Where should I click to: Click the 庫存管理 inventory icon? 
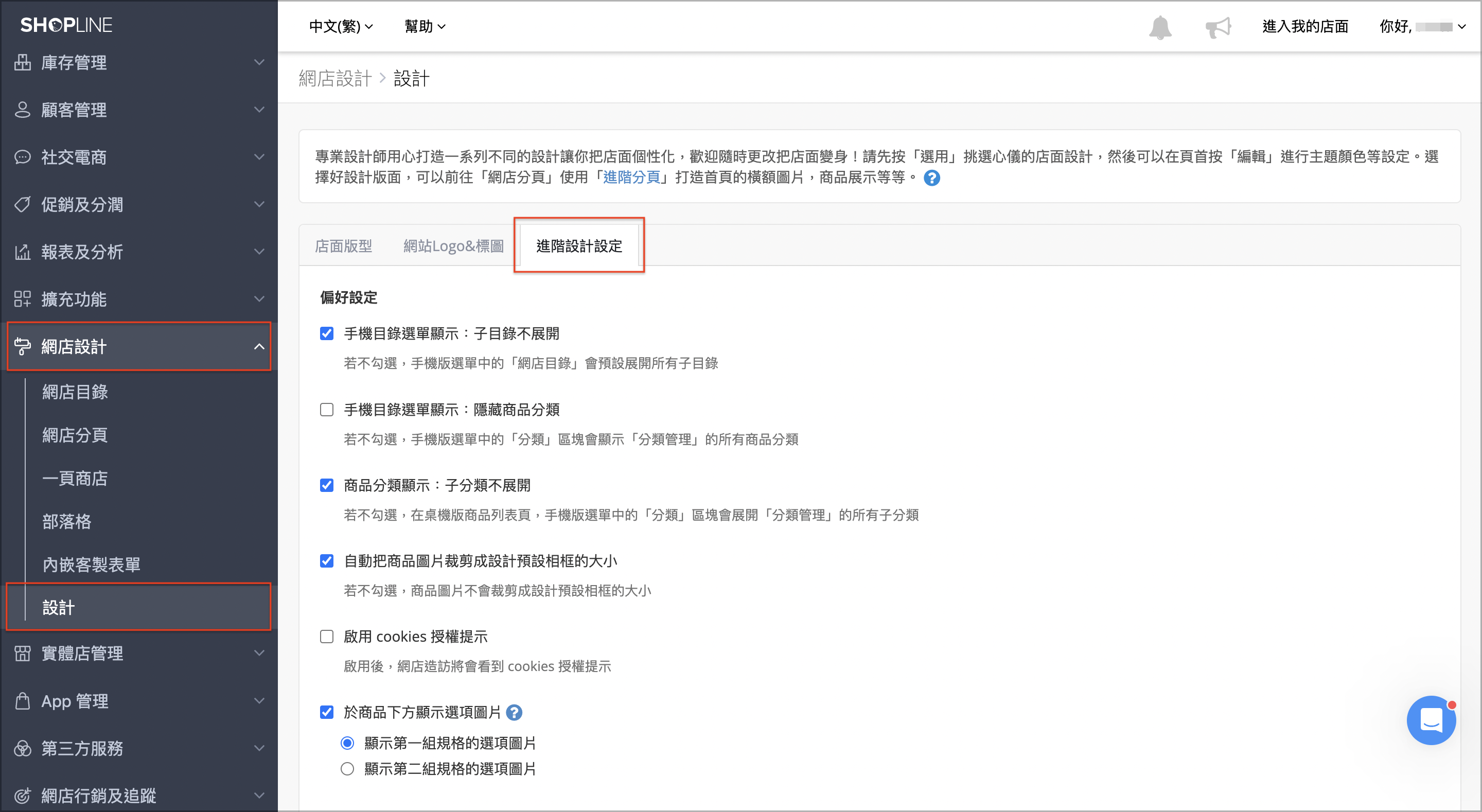(23, 62)
